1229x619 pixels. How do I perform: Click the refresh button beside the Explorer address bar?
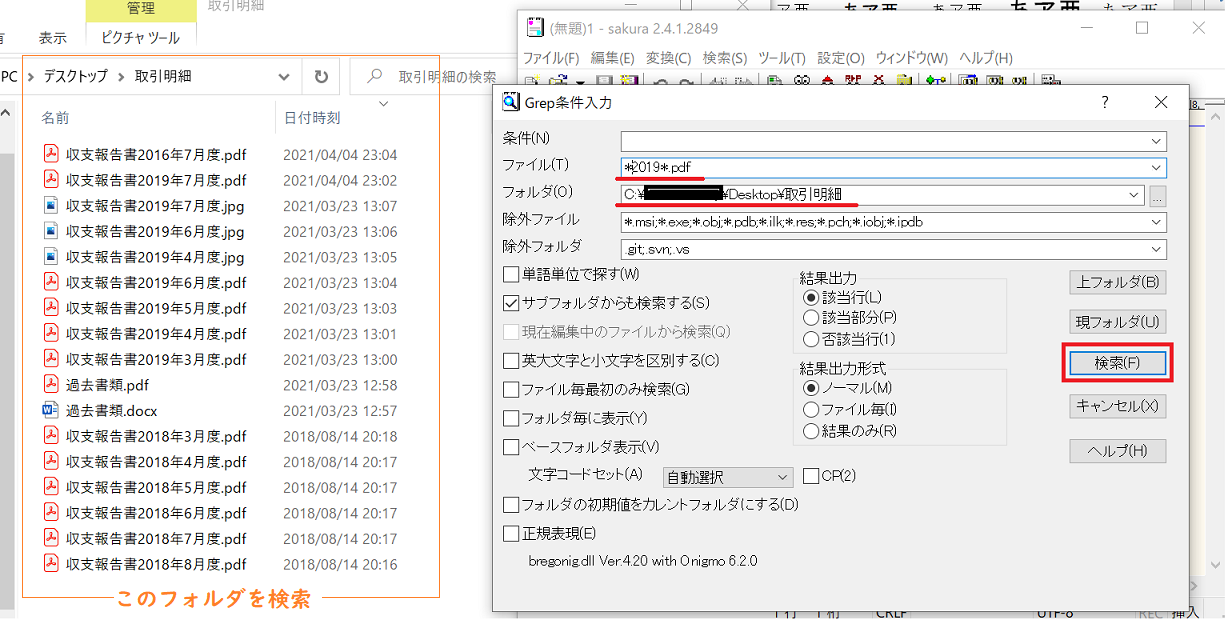[320, 77]
